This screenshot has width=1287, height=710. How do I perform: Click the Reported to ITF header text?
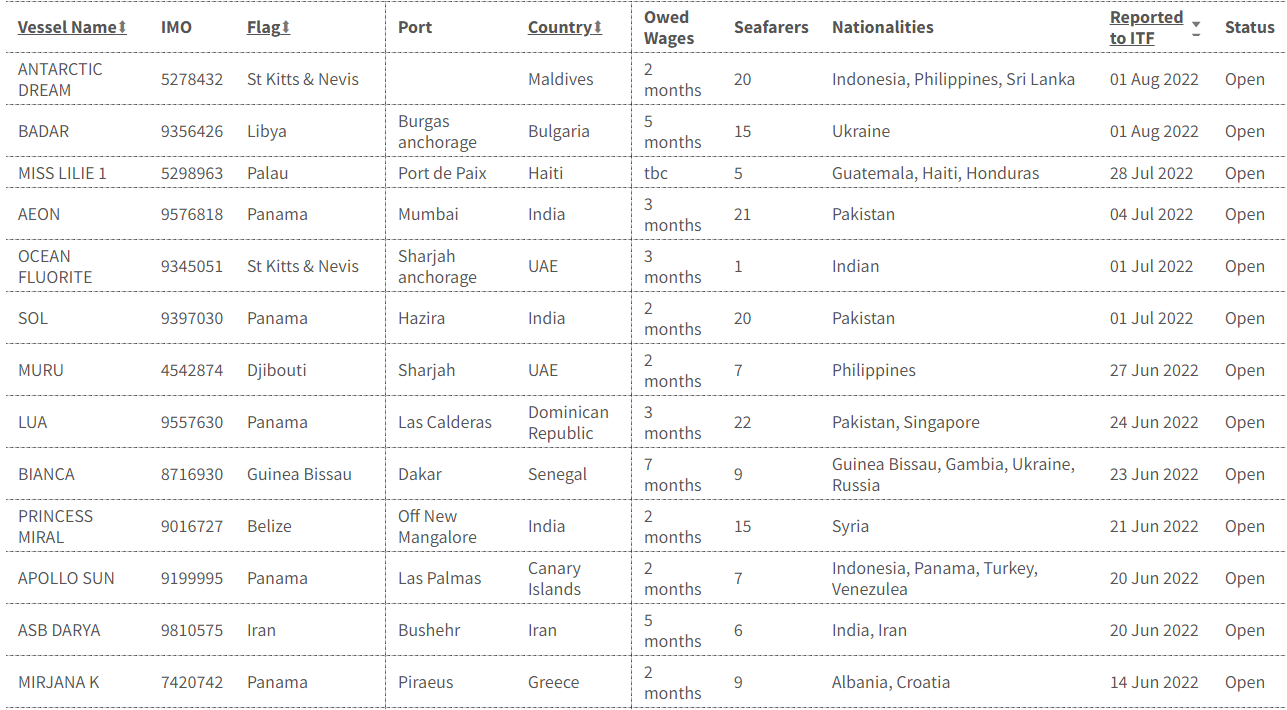[1146, 28]
